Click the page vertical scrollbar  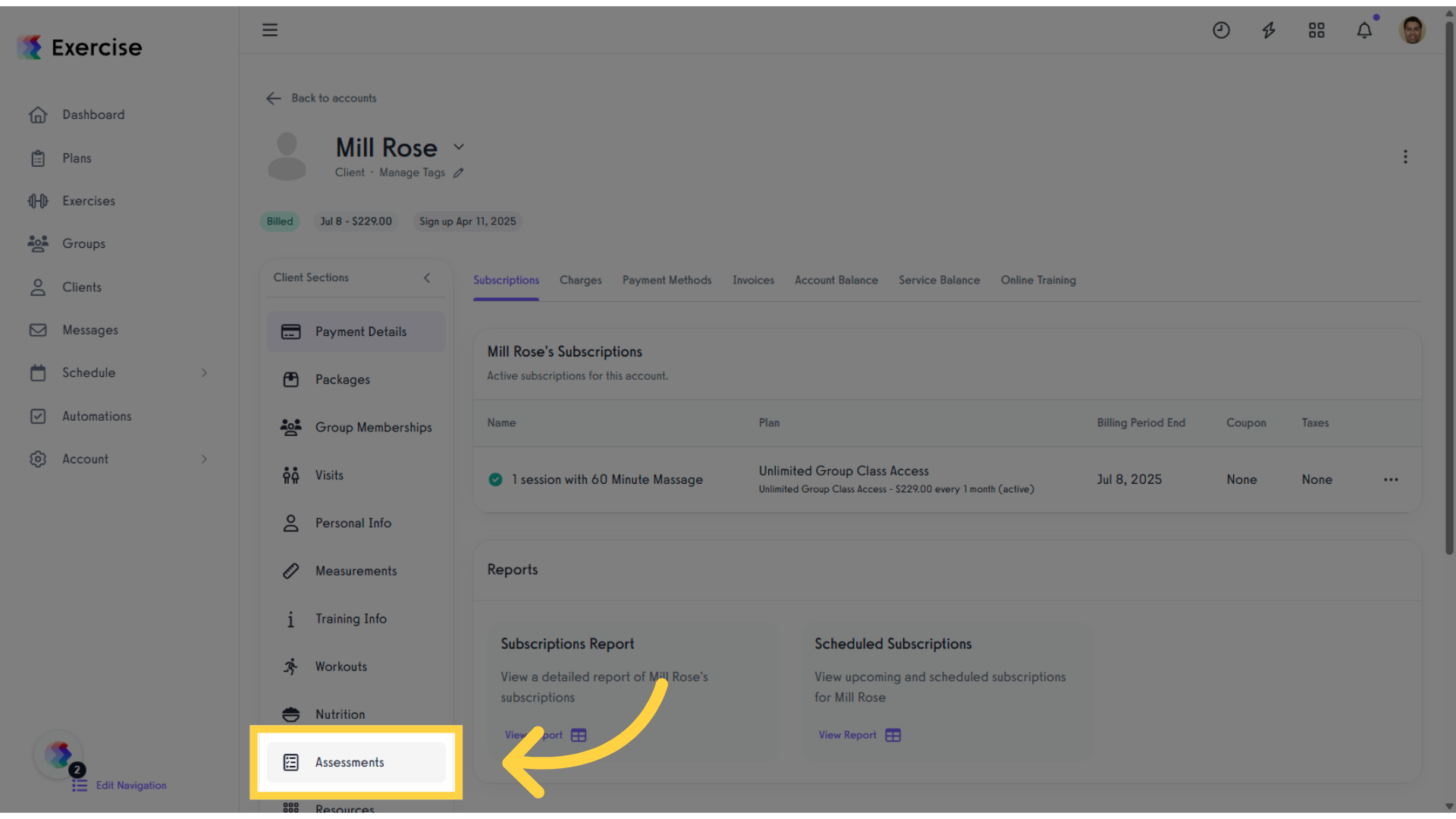pos(1449,288)
